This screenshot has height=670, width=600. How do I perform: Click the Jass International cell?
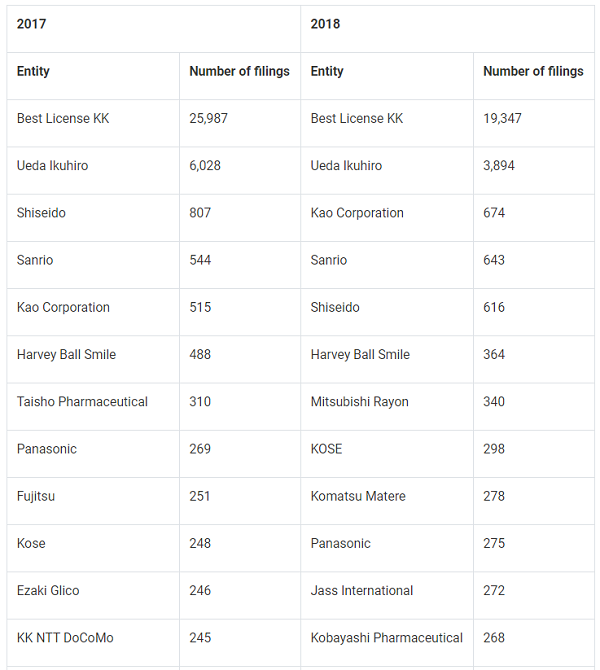362,590
